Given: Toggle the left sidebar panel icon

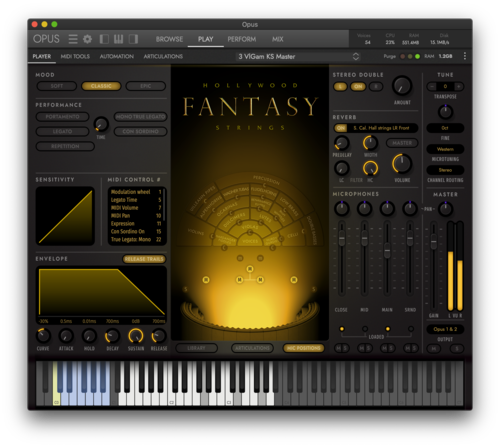Looking at the screenshot, I should pyautogui.click(x=104, y=39).
